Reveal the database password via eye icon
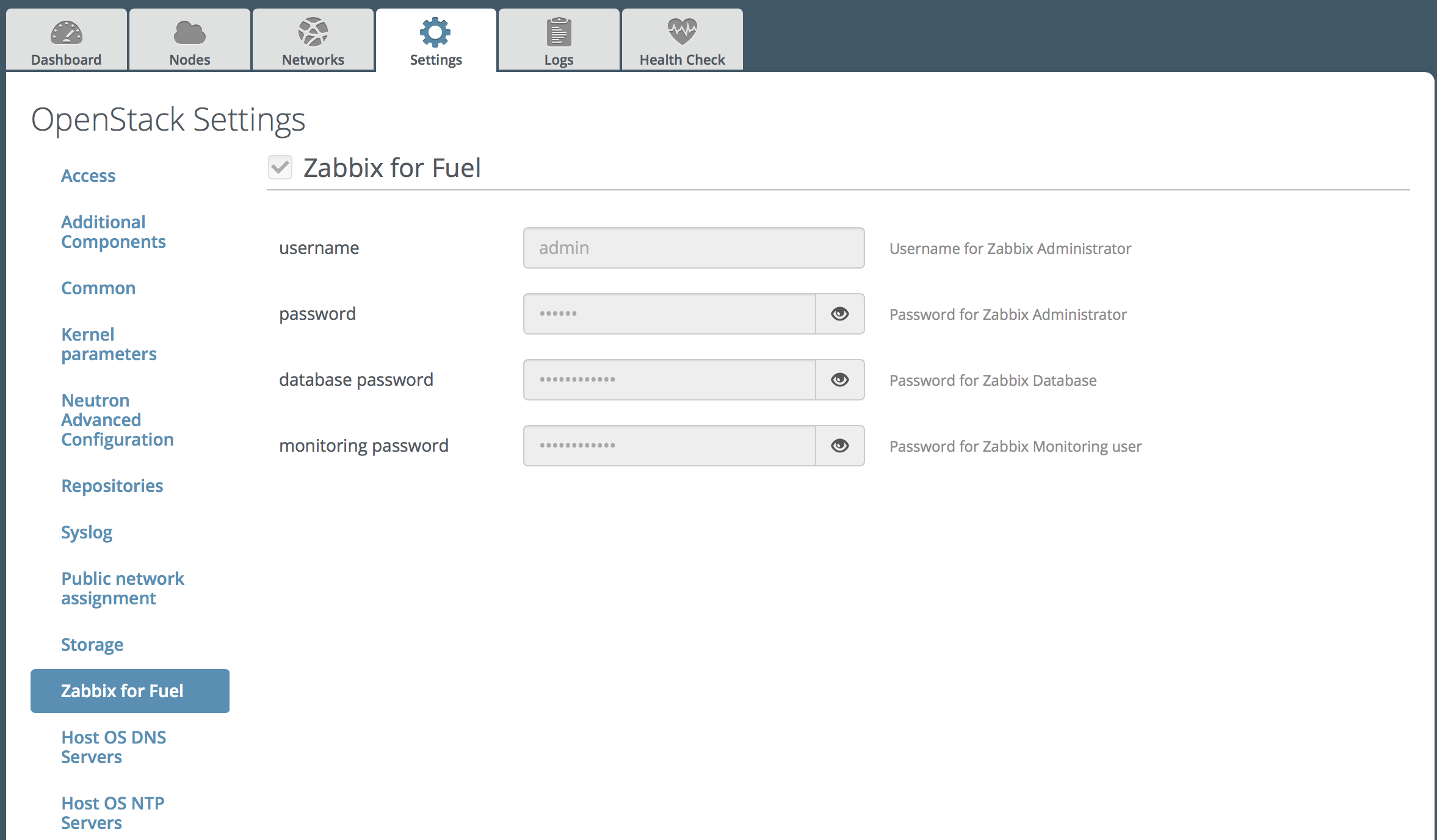This screenshot has width=1437, height=840. (x=840, y=380)
